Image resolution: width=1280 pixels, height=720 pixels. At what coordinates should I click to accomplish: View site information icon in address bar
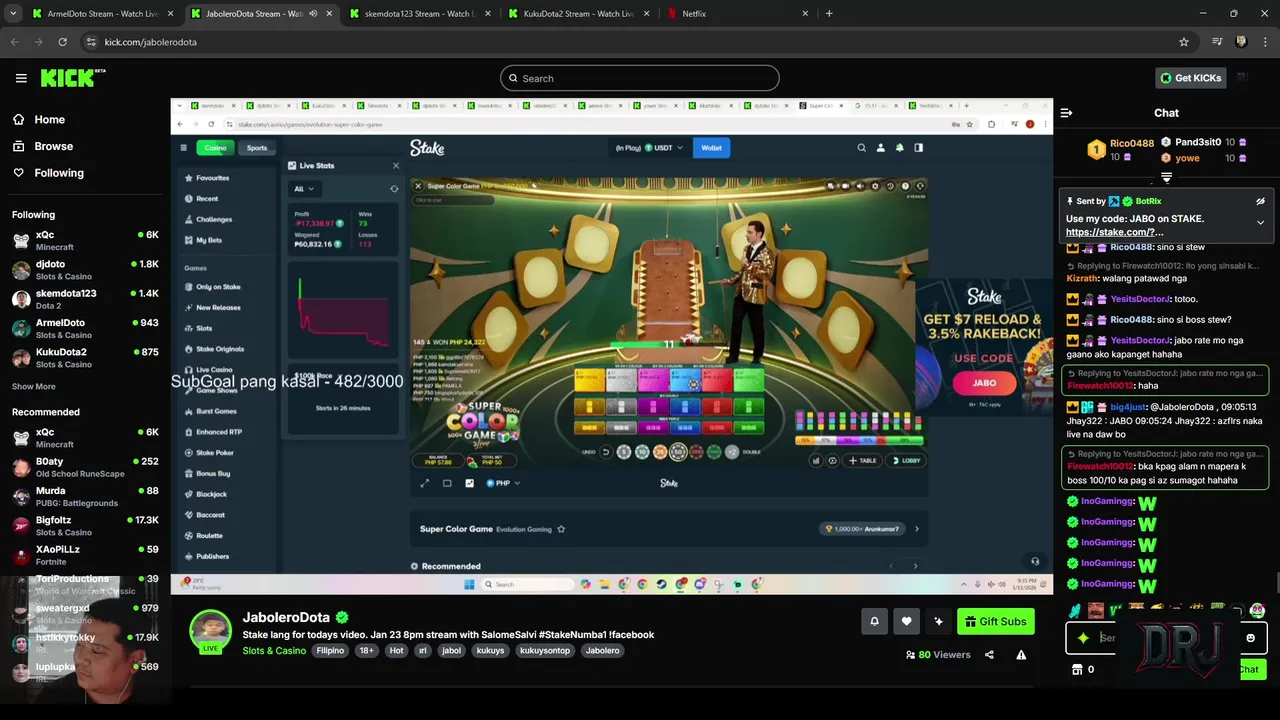[x=91, y=42]
